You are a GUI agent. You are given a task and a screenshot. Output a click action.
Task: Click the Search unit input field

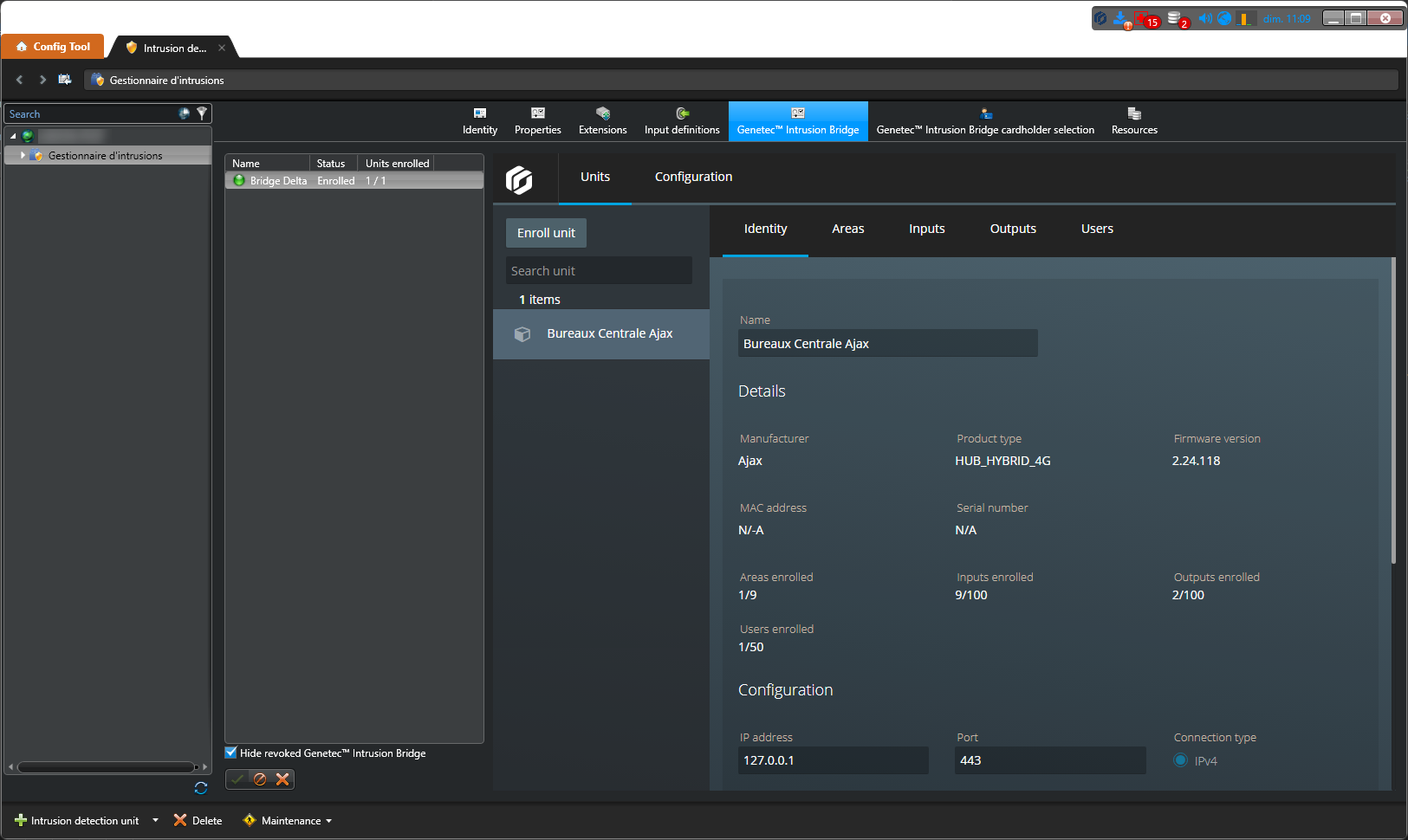pos(599,271)
